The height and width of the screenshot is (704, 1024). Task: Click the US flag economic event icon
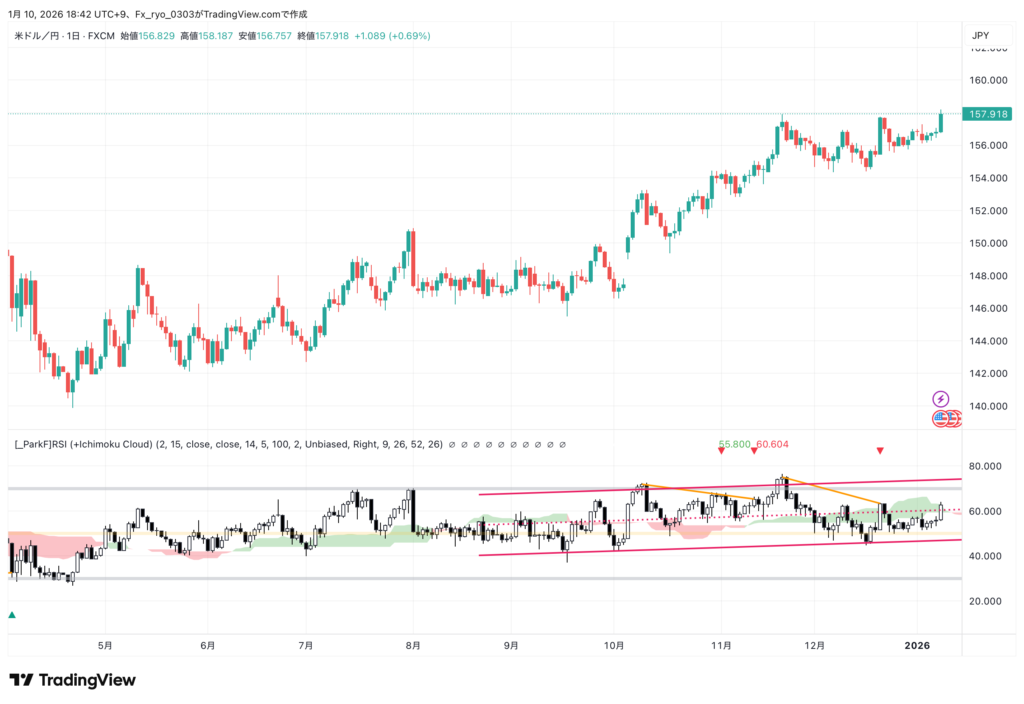tap(941, 418)
